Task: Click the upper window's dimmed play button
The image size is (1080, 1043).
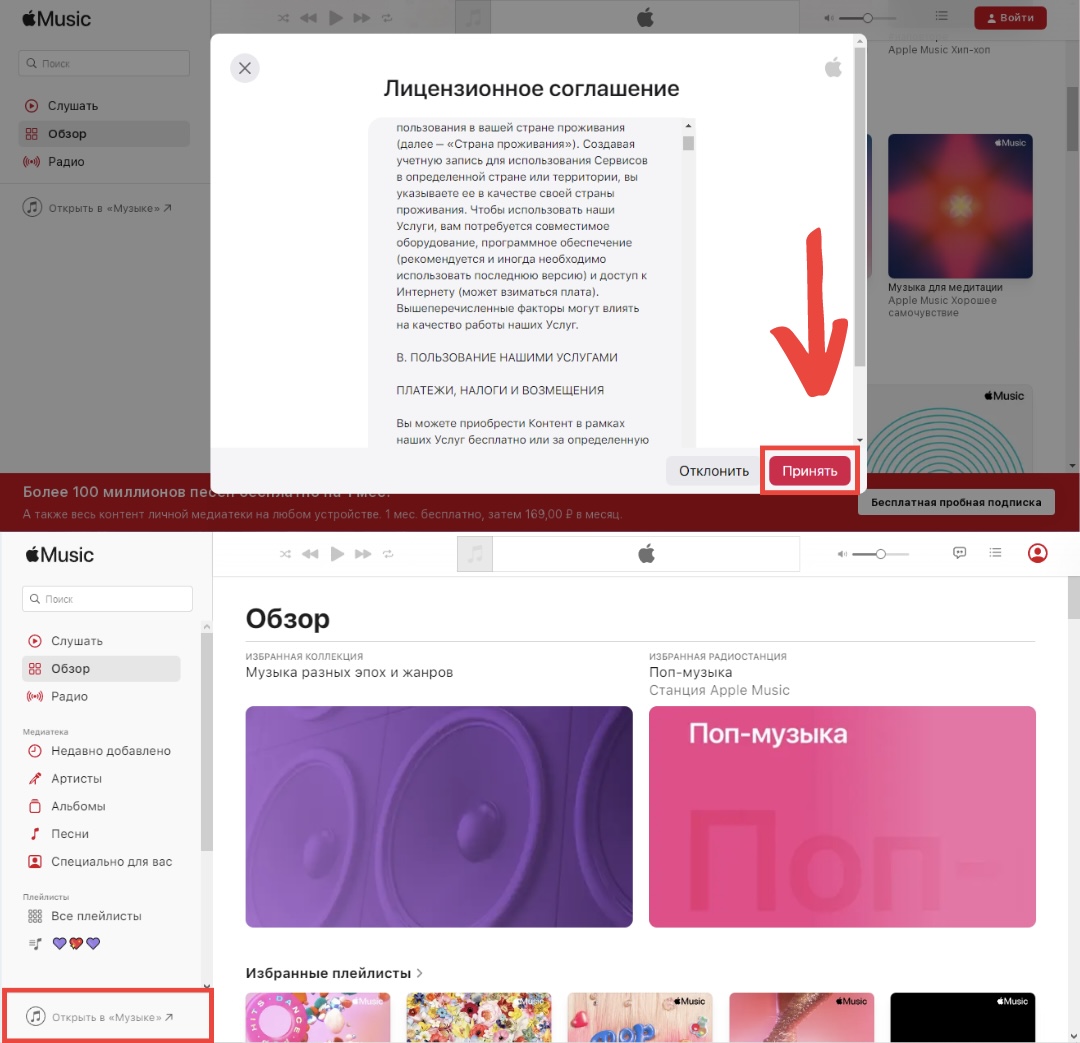Action: pyautogui.click(x=335, y=18)
